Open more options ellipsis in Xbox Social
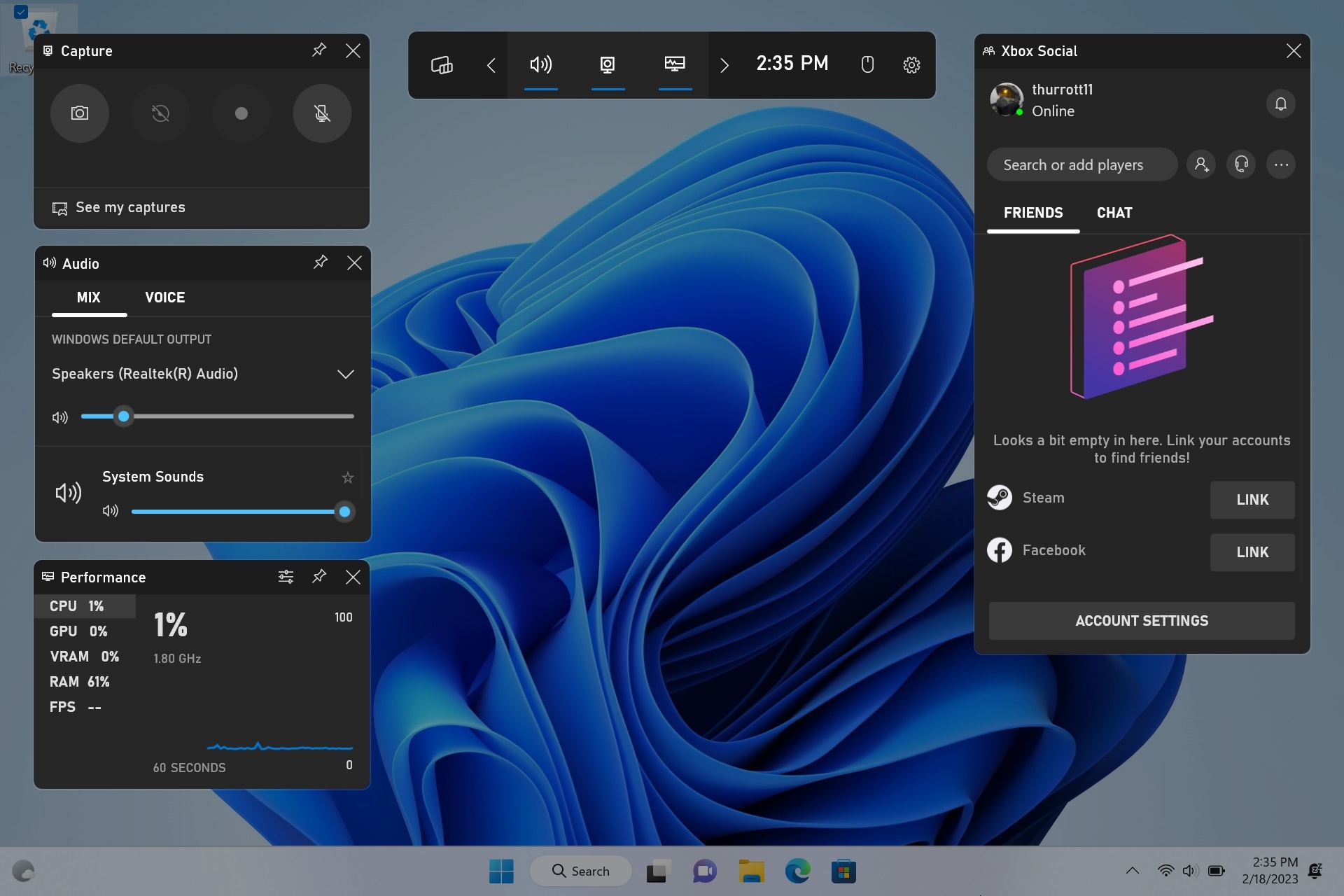The height and width of the screenshot is (896, 1344). (1281, 164)
